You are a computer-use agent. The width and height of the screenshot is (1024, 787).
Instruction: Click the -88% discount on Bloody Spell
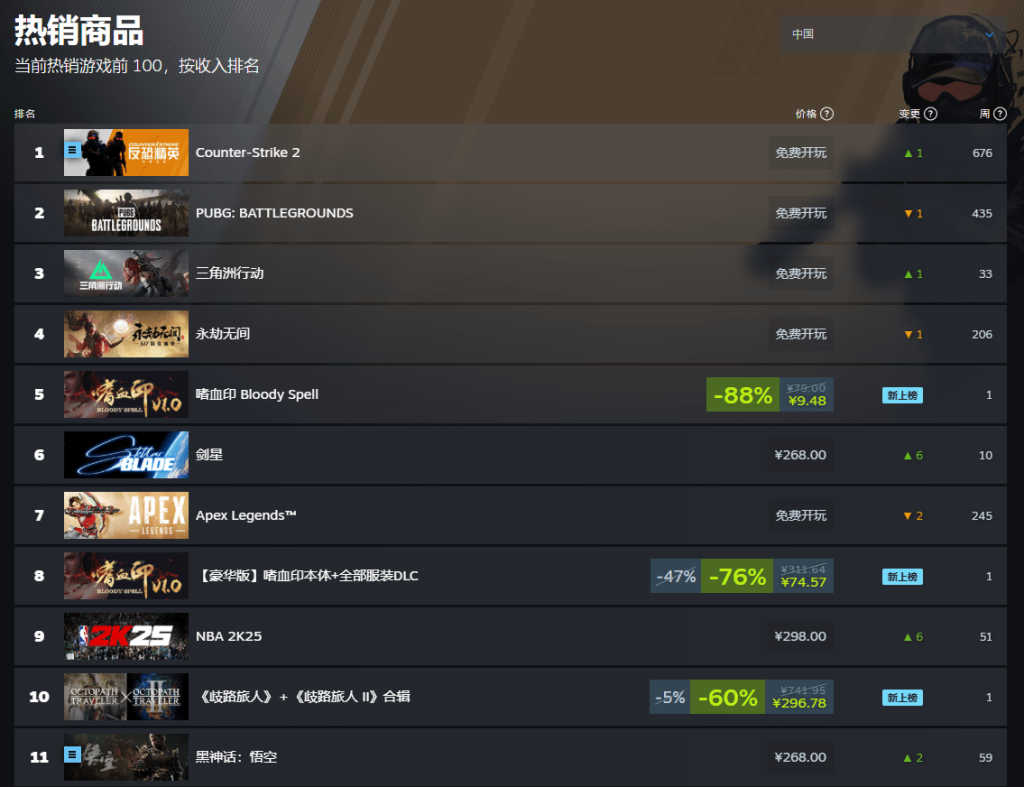coord(743,394)
